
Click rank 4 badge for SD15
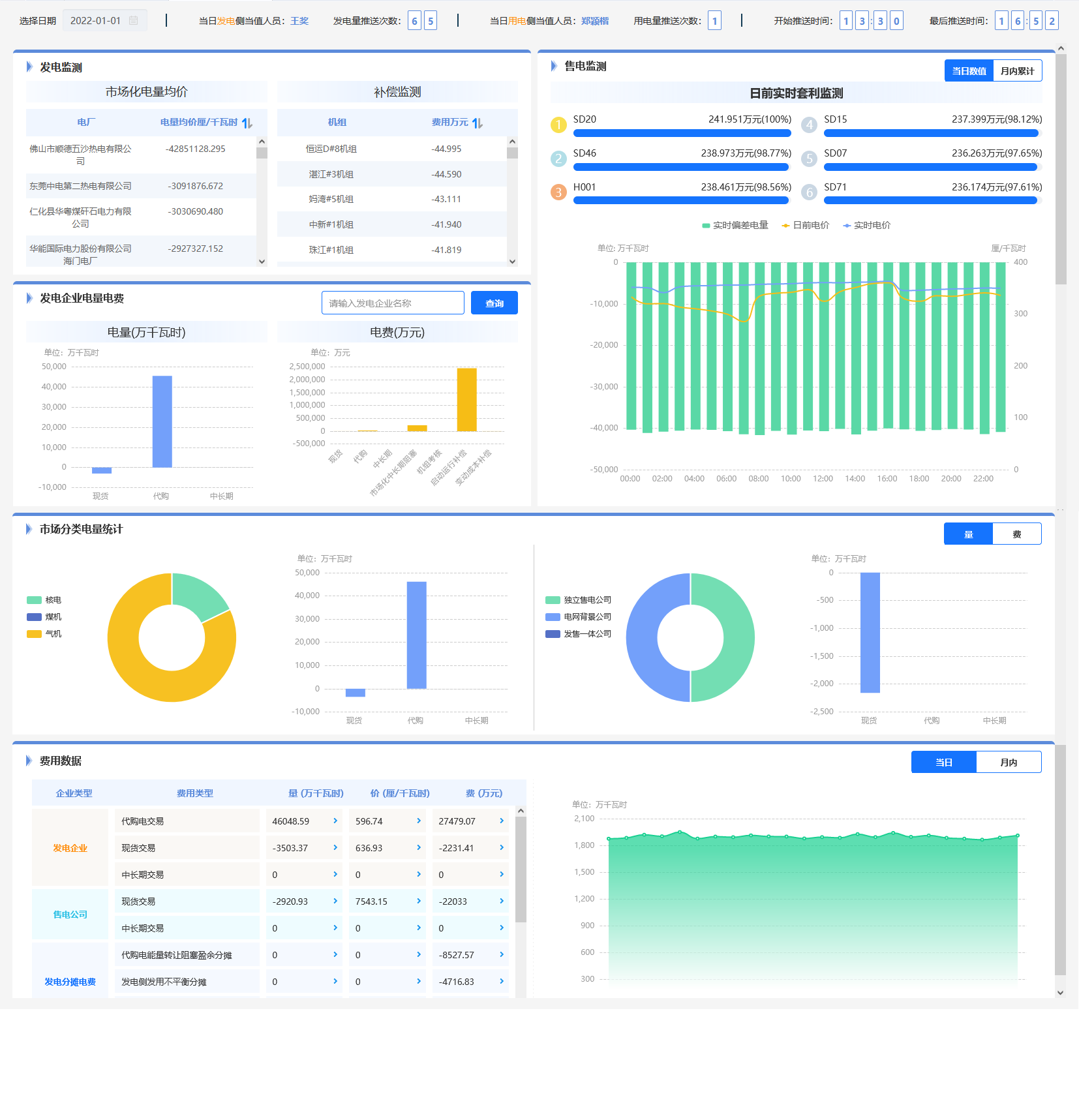click(809, 125)
